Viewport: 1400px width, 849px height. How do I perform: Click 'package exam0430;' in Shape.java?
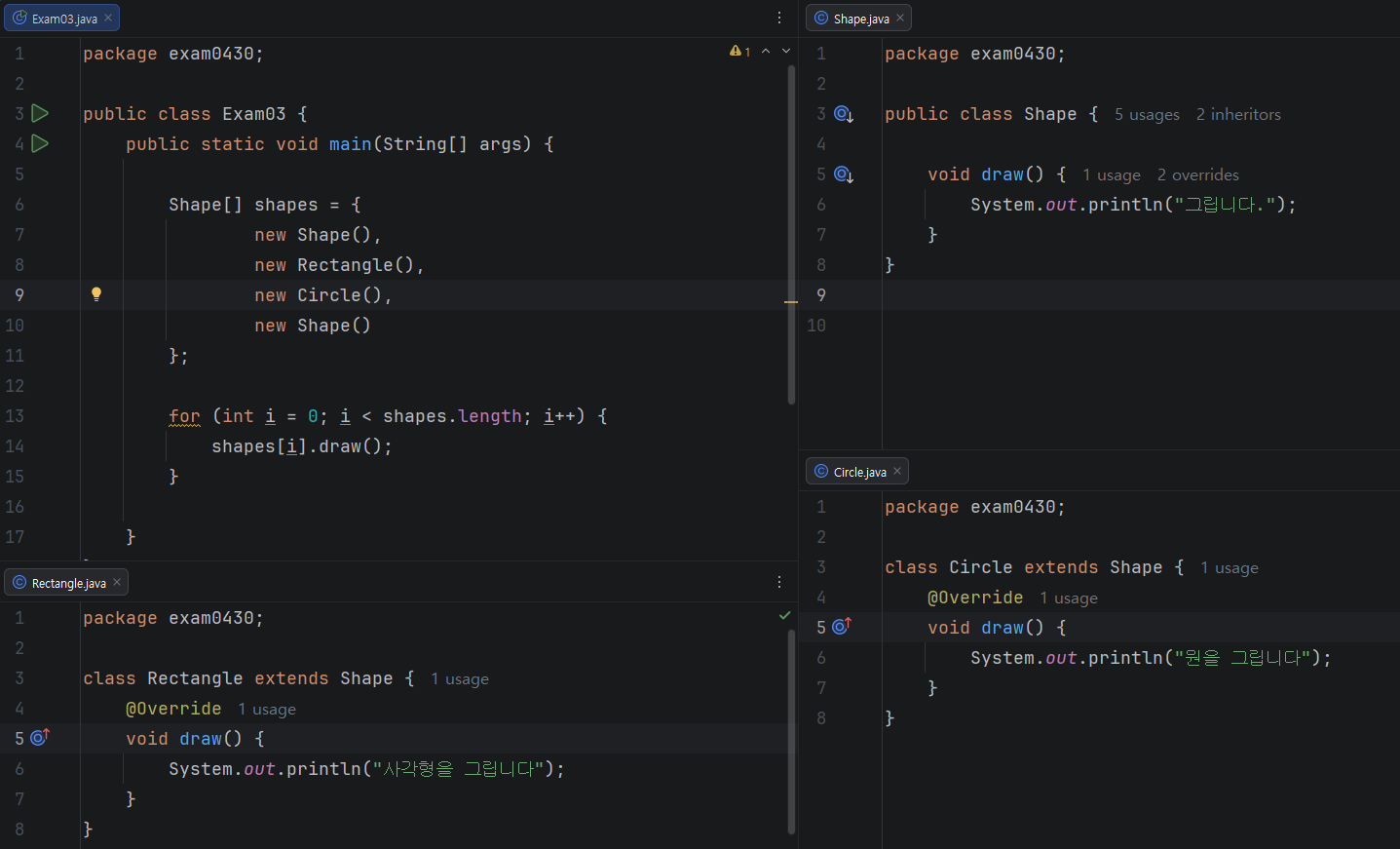[x=975, y=54]
